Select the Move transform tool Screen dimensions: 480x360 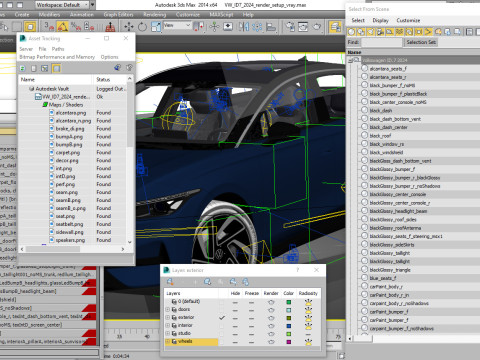[129, 27]
